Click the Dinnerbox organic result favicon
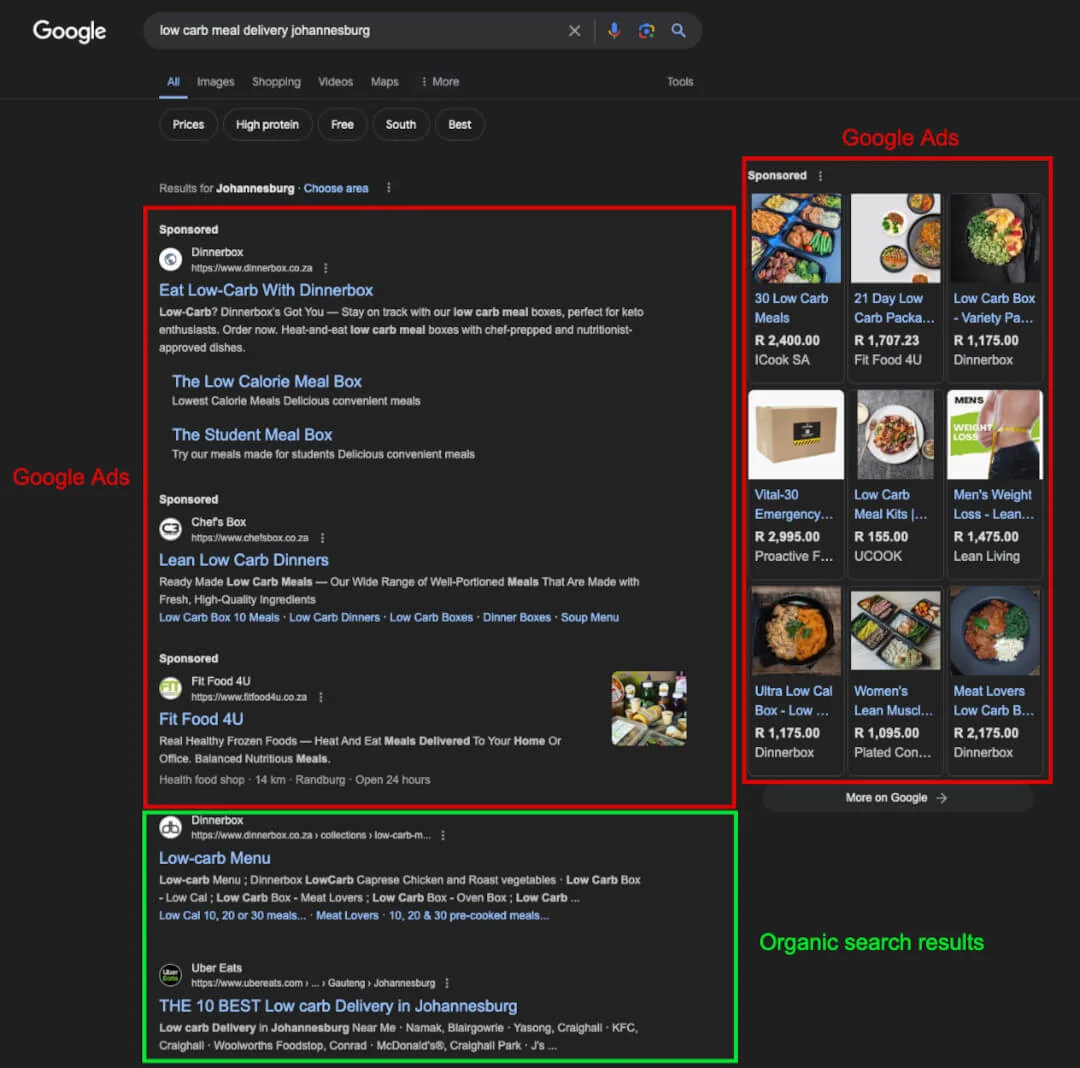The image size is (1080, 1068). [x=170, y=827]
